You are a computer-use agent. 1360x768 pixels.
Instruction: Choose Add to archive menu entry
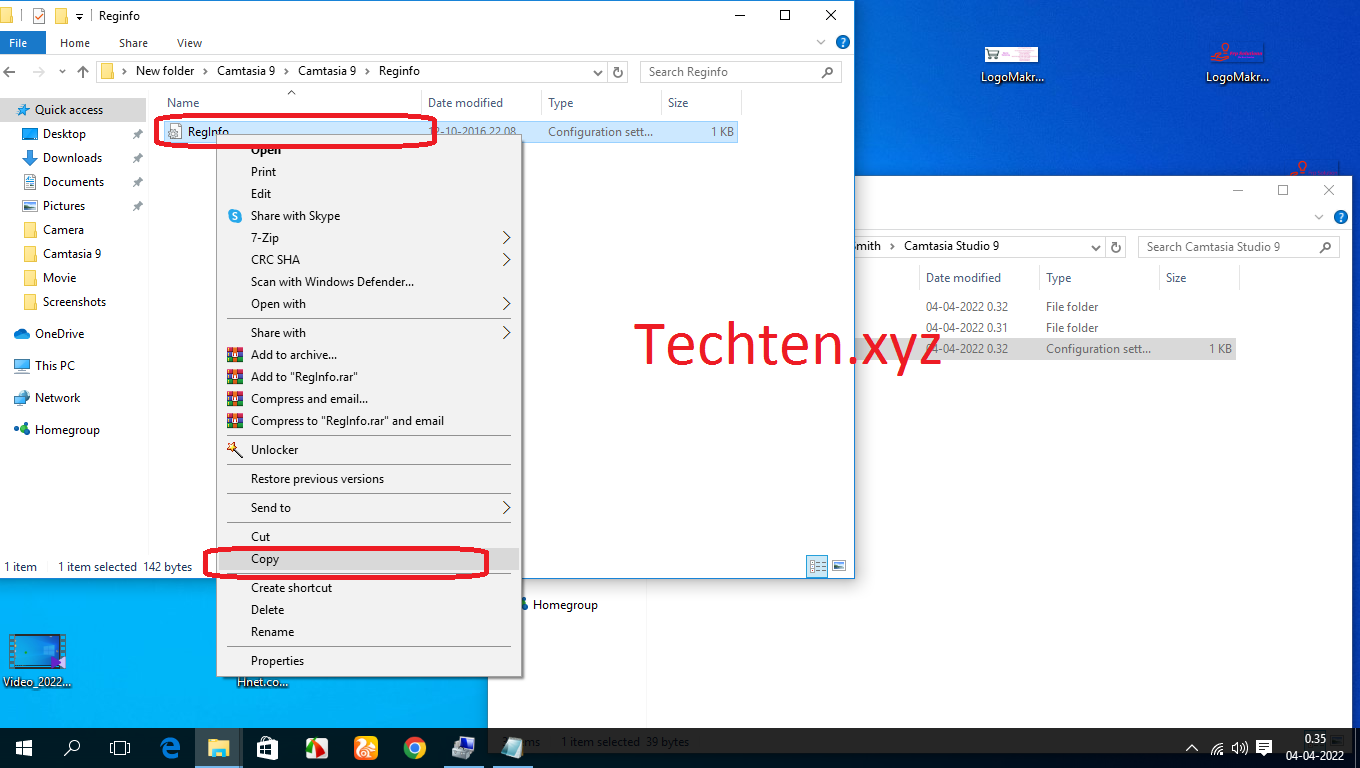coord(369,355)
